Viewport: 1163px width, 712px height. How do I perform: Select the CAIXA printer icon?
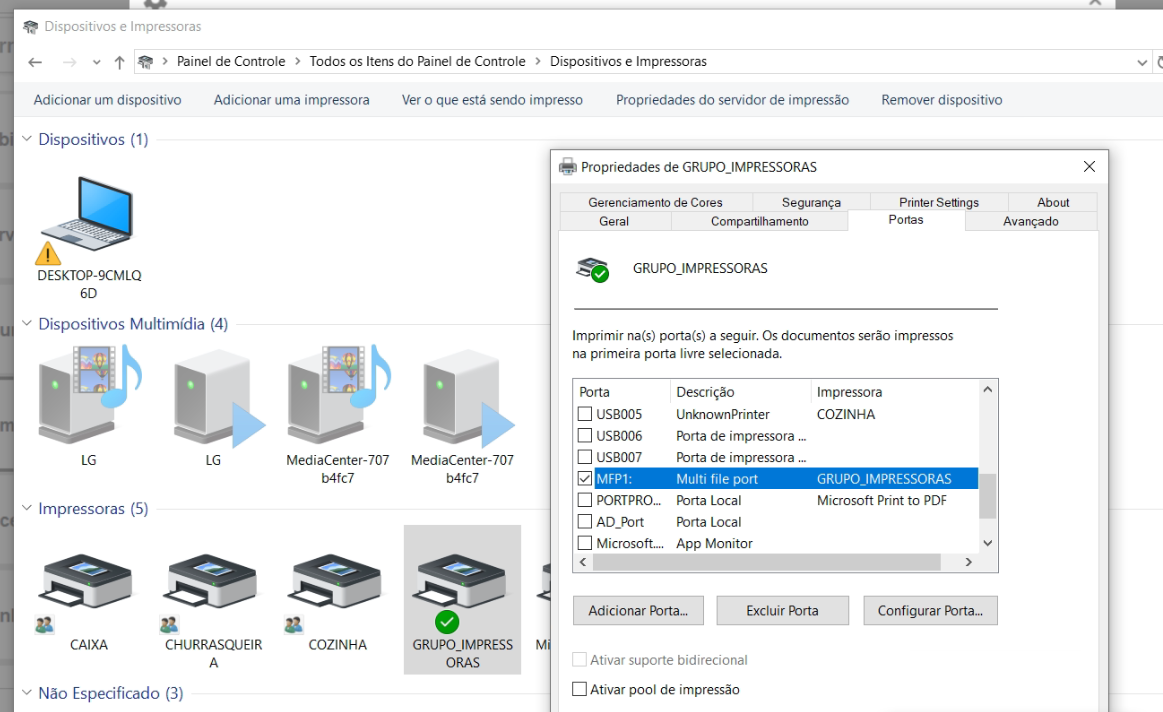pyautogui.click(x=85, y=580)
